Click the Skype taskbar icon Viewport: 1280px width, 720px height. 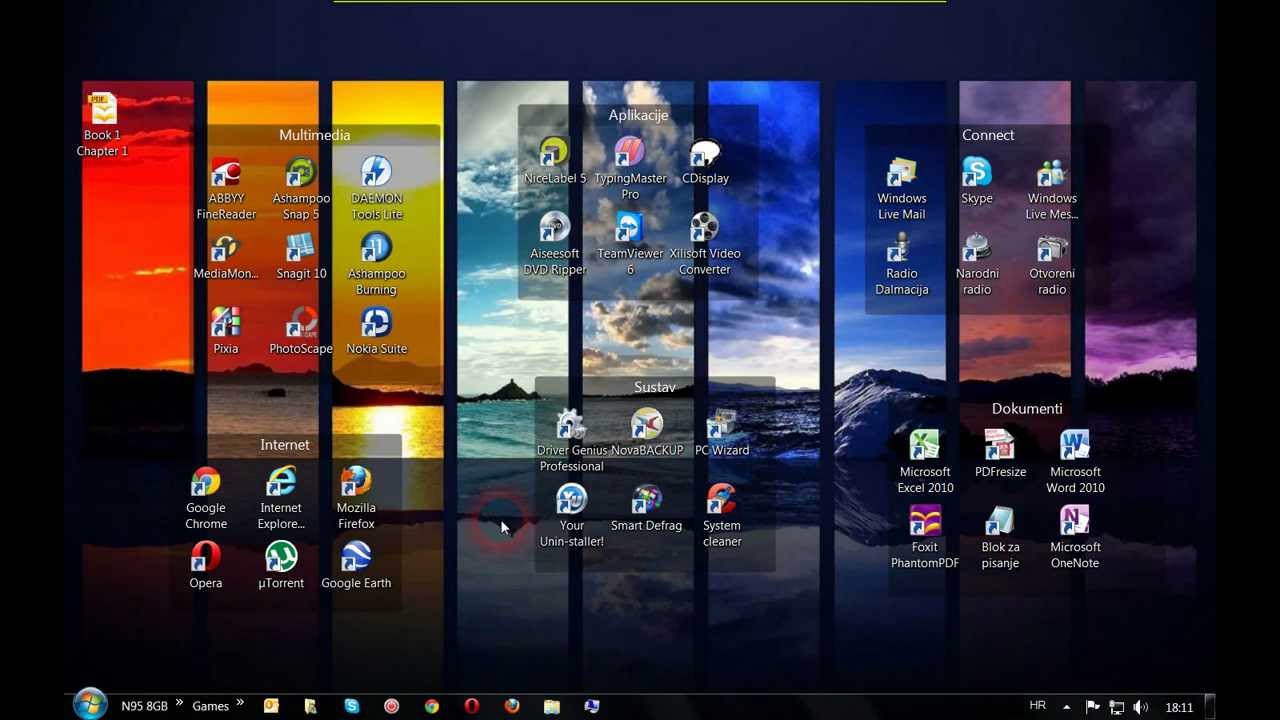[x=352, y=706]
